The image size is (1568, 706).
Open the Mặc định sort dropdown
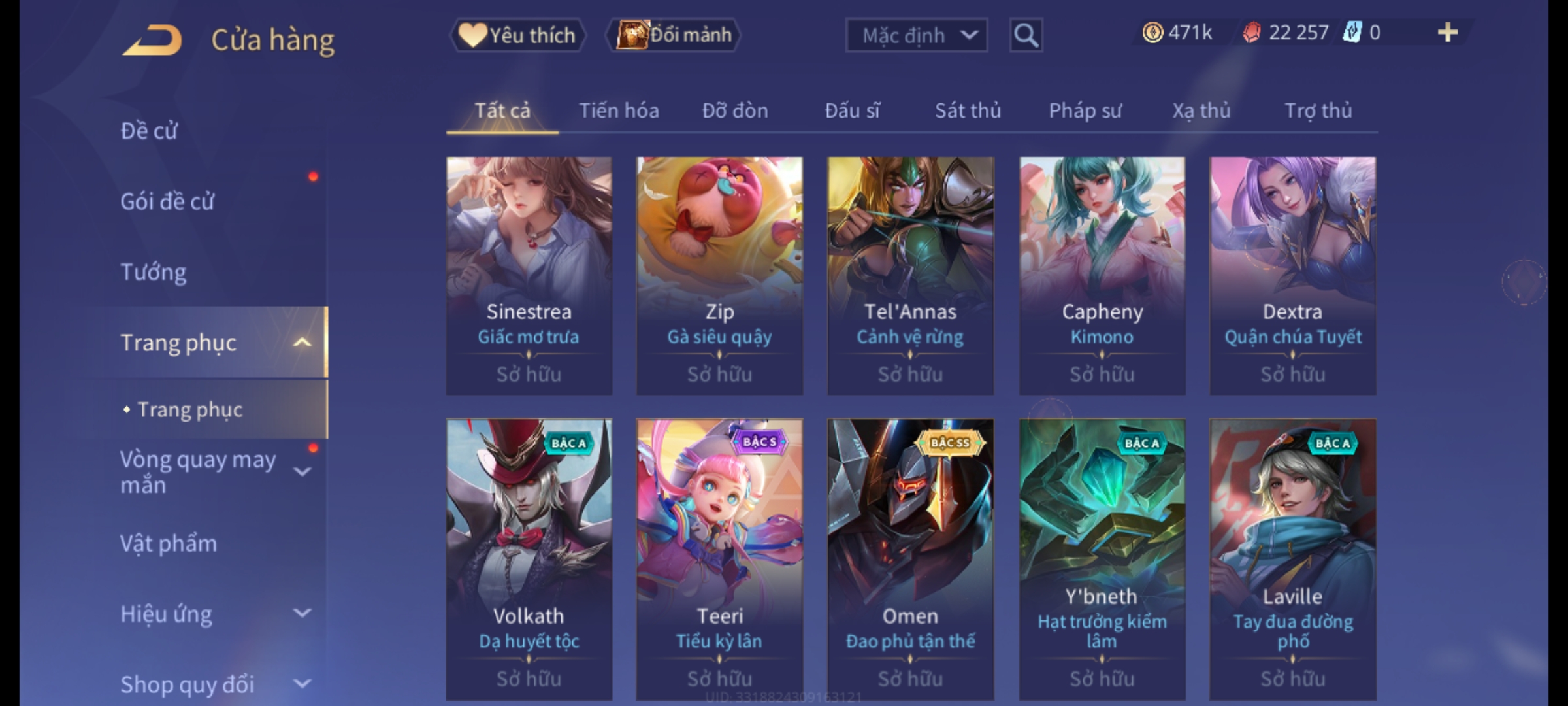point(916,35)
